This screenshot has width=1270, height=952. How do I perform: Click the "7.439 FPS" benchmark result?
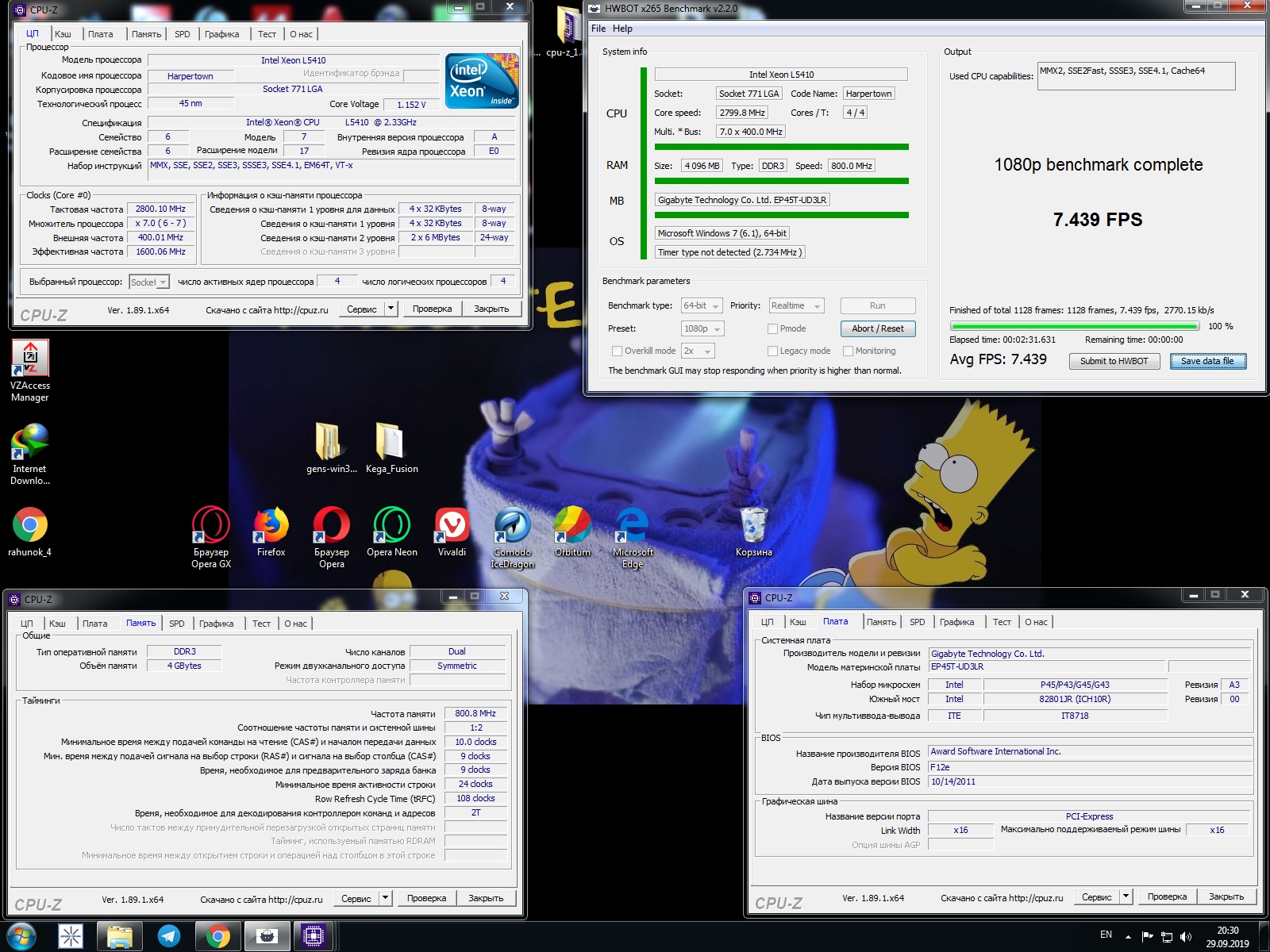click(1098, 220)
